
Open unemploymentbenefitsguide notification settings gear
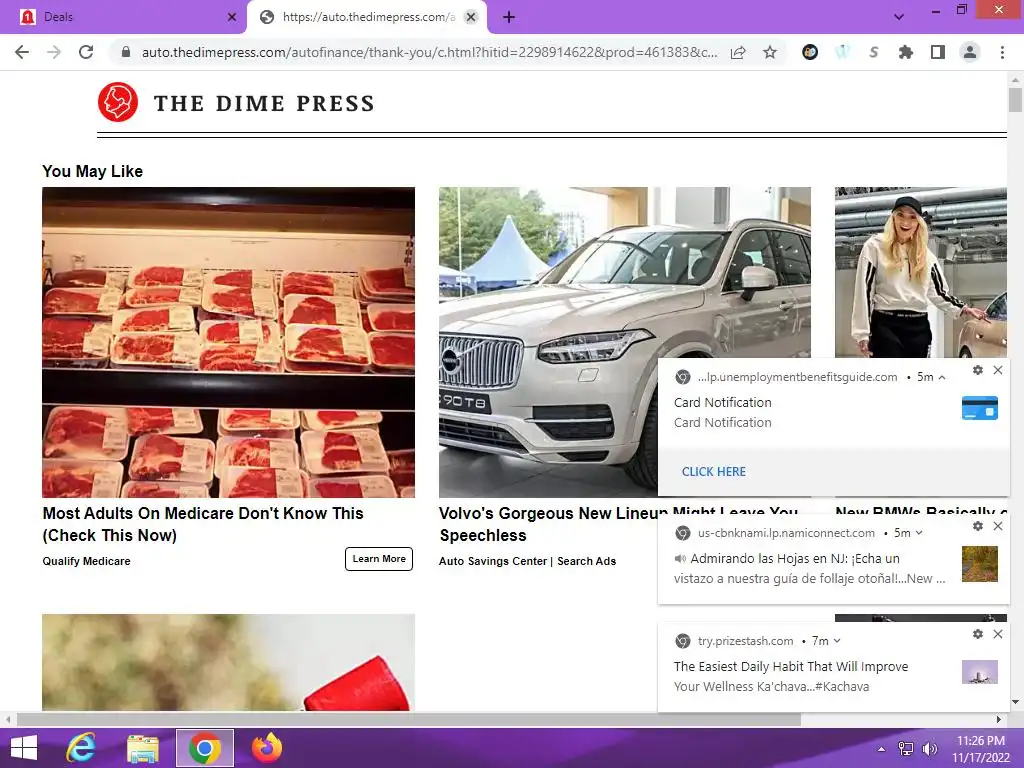pyautogui.click(x=978, y=370)
